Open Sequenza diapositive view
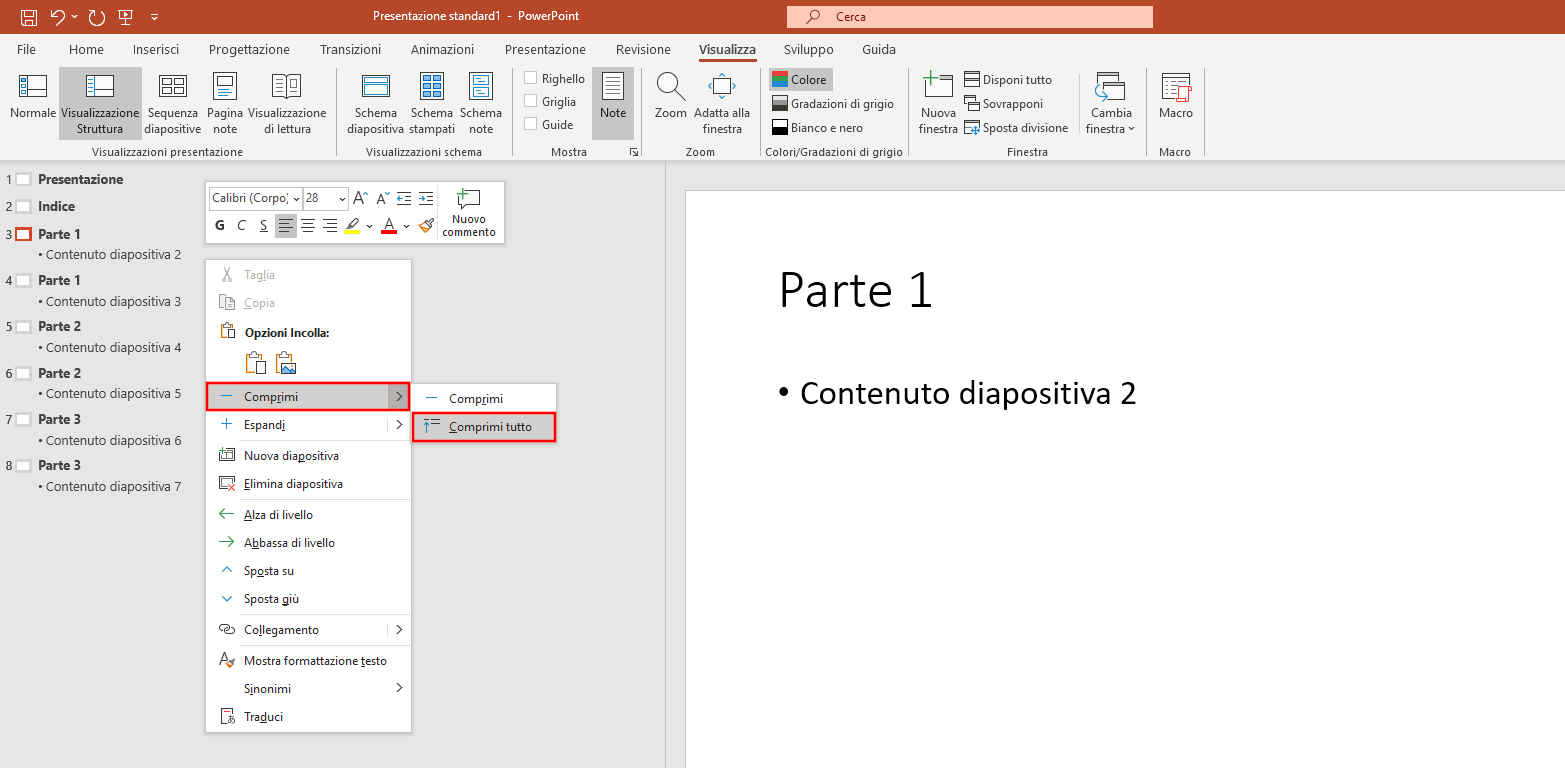Image resolution: width=1565 pixels, height=768 pixels. click(x=173, y=104)
